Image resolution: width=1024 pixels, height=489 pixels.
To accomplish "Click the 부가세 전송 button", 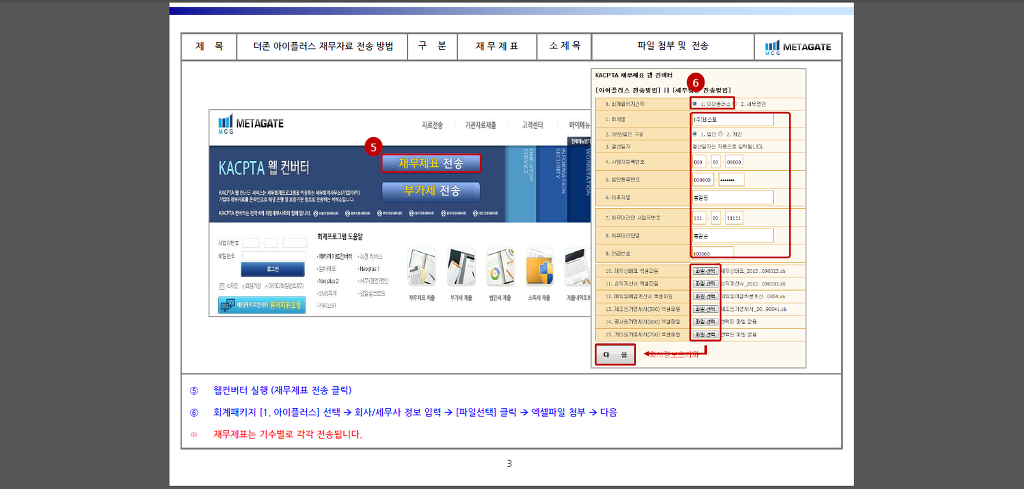I will (431, 191).
